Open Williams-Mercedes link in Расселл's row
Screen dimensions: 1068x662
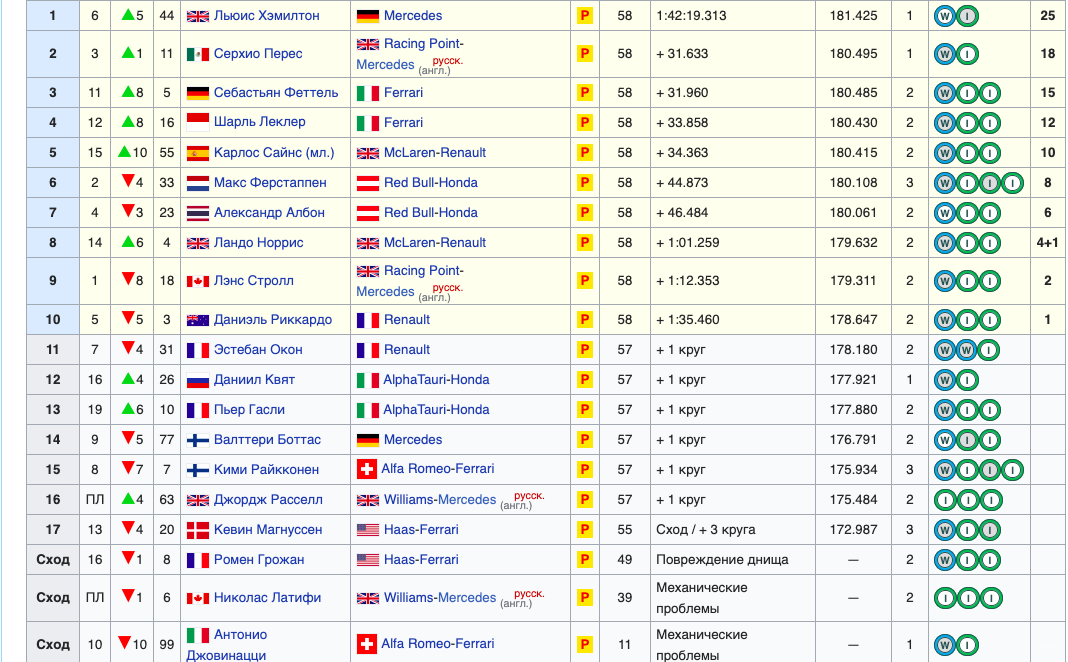[x=440, y=499]
